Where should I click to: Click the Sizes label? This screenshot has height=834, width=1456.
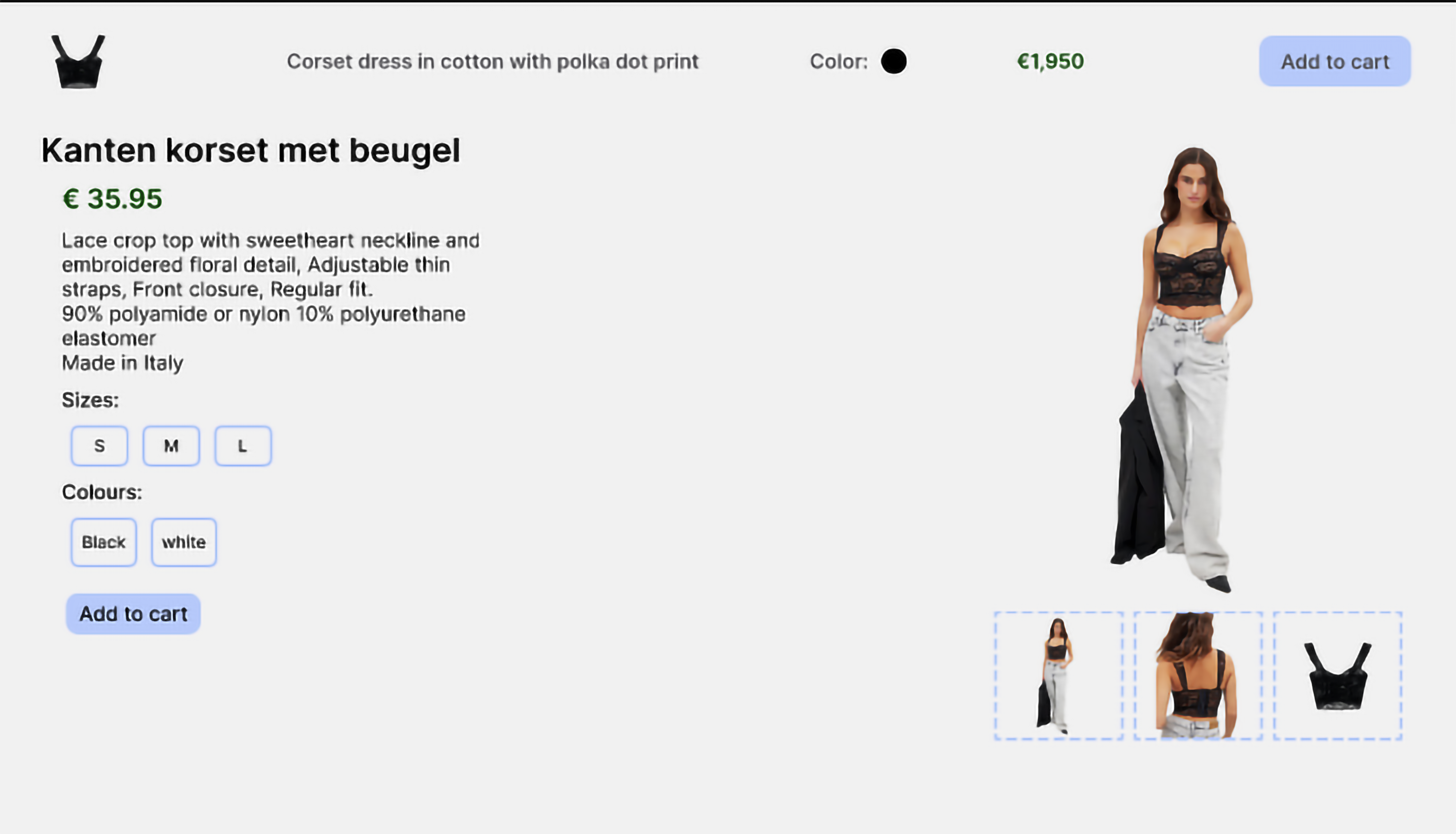tap(90, 400)
